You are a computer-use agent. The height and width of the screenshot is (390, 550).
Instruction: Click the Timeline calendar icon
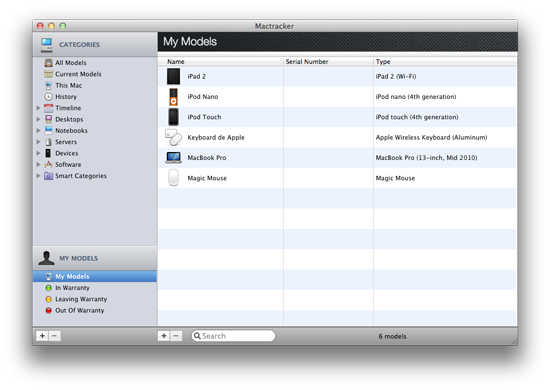(48, 108)
